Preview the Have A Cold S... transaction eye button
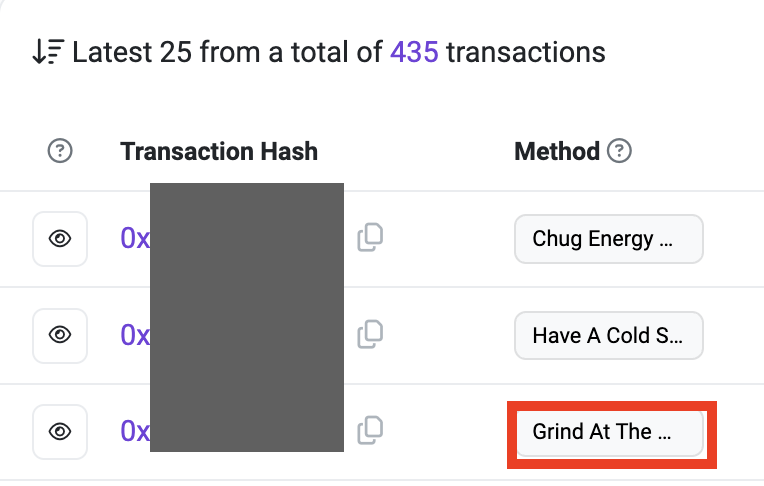Viewport: 764px width, 486px height. (60, 335)
